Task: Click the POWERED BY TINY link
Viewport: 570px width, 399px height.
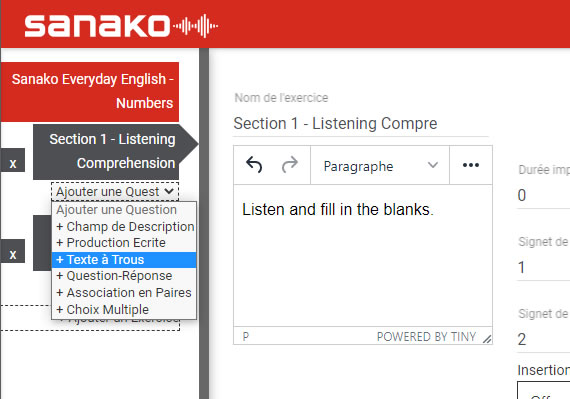Action: click(x=426, y=337)
